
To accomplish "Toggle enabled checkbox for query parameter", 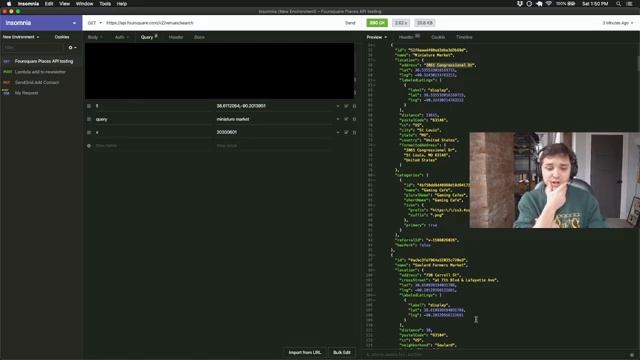I will tap(346, 119).
